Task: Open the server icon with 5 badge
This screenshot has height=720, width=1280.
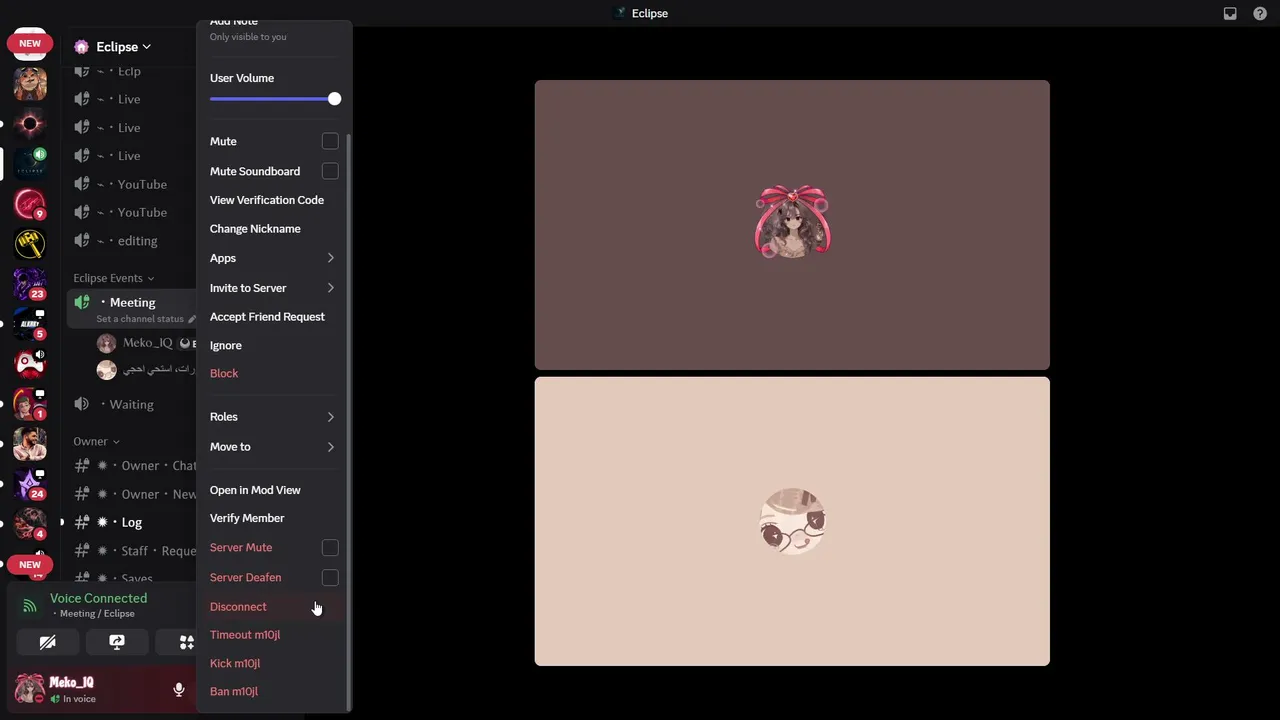Action: (30, 324)
